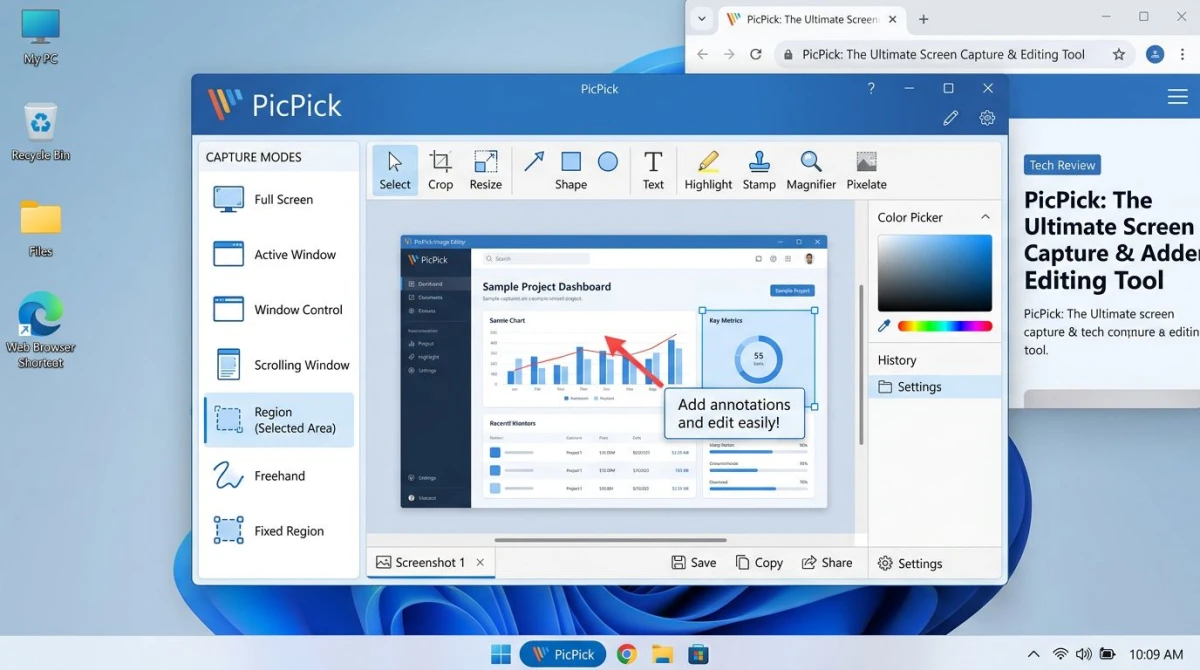The width and height of the screenshot is (1200, 670).
Task: Open the browser tab search dropdown
Action: pos(702,19)
